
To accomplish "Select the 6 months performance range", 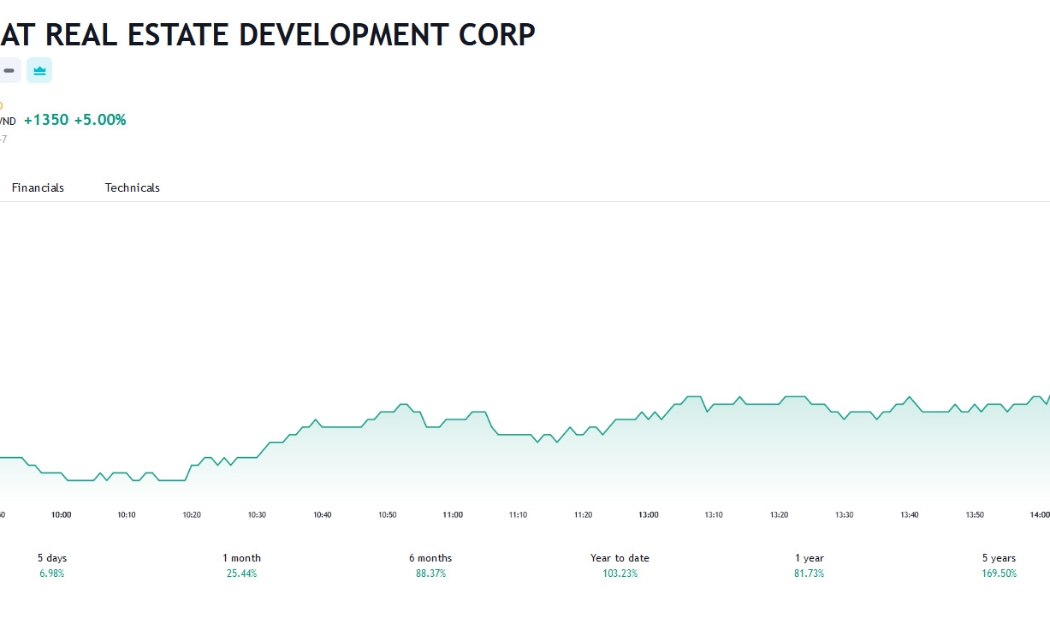I will [431, 565].
